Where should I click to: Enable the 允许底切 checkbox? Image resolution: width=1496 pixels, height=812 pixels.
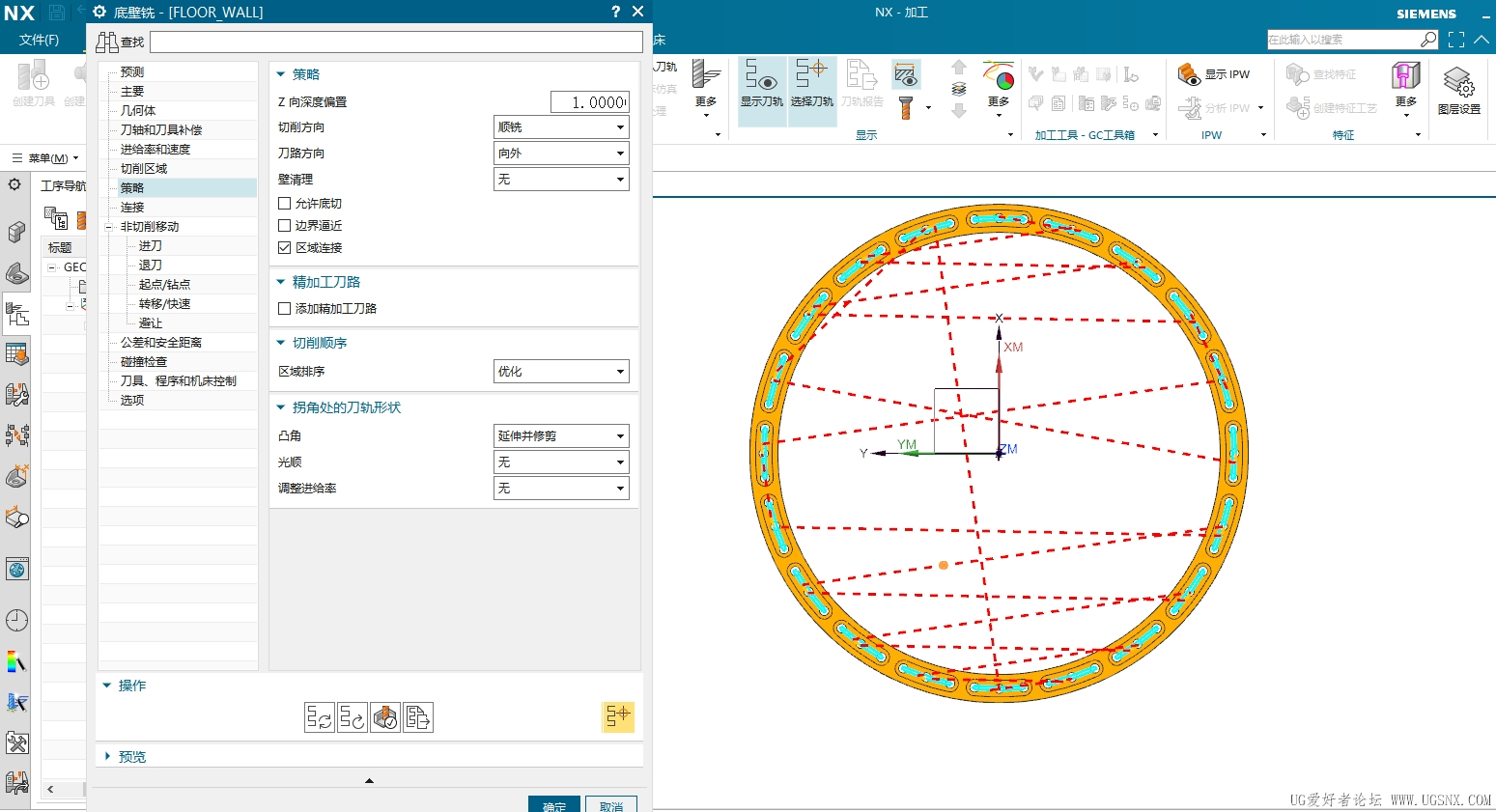[285, 204]
